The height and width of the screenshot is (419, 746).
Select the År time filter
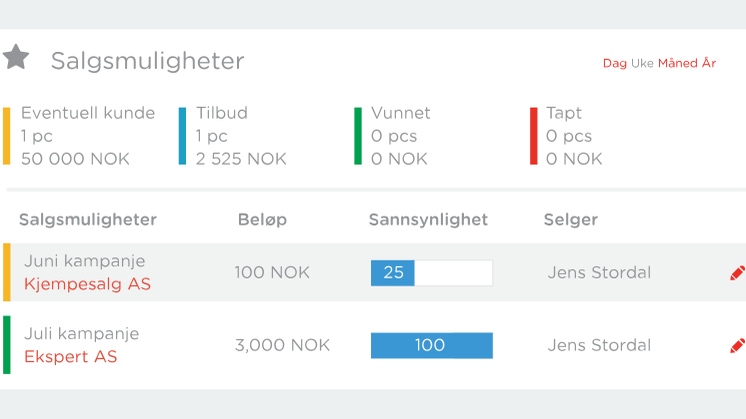coord(709,63)
